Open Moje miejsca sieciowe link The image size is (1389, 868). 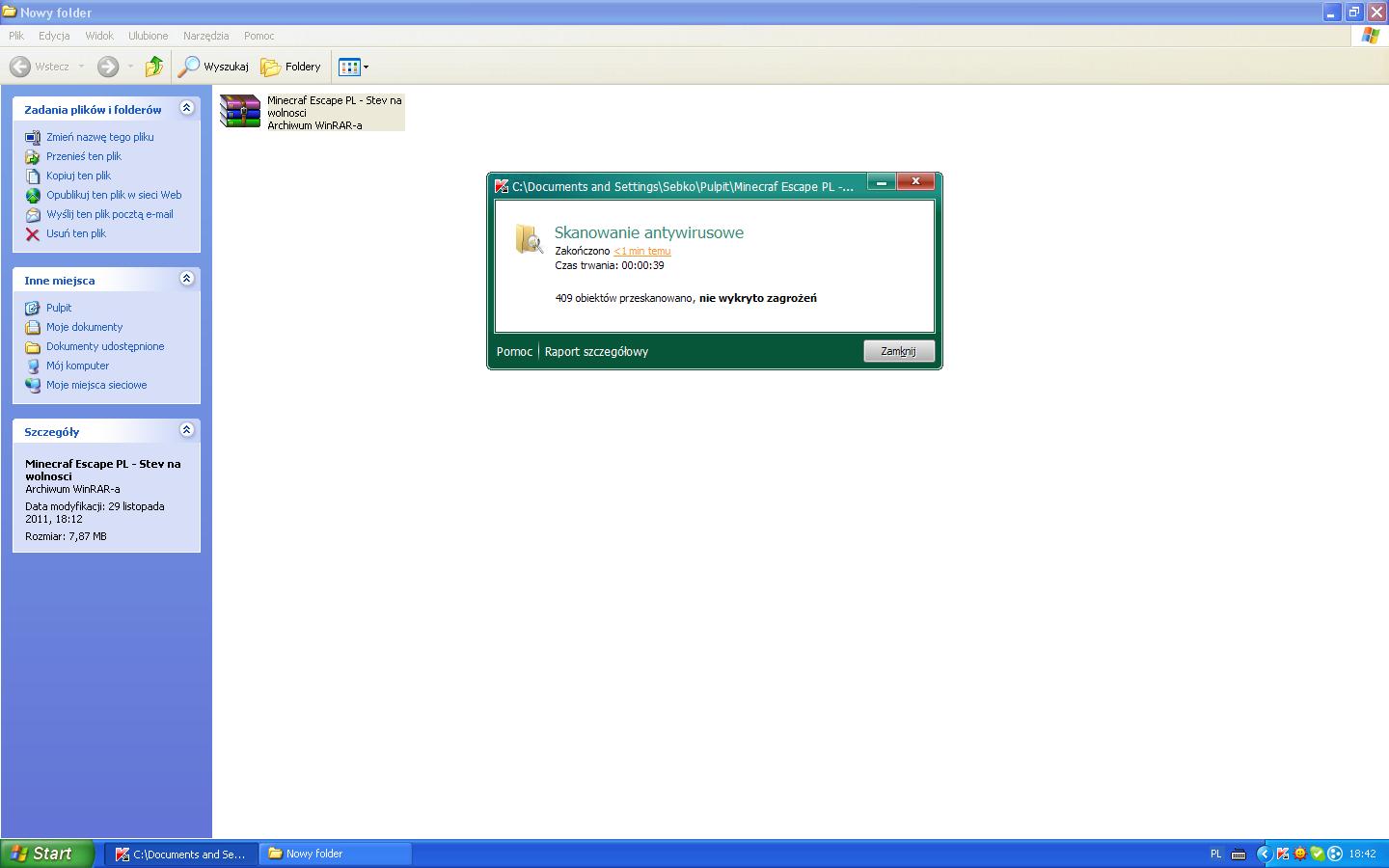[x=96, y=385]
